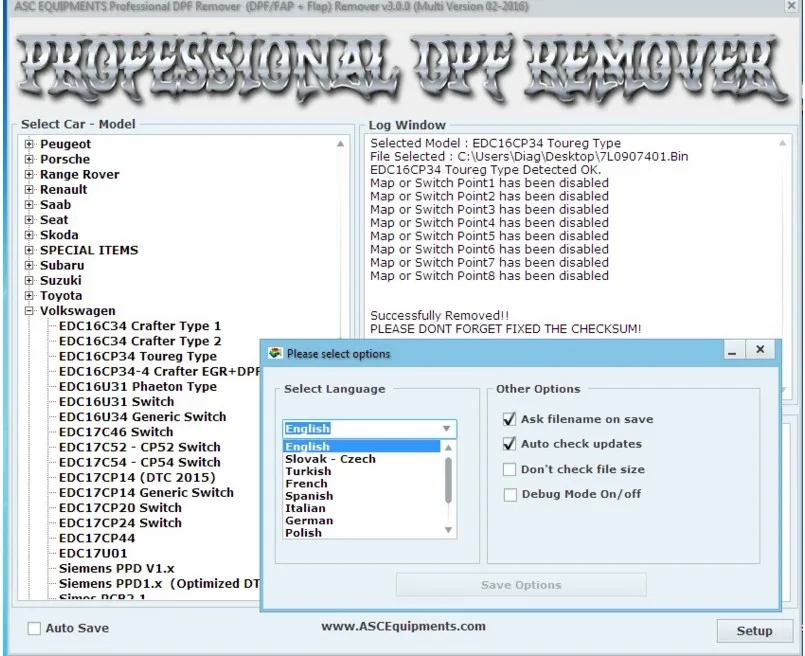The height and width of the screenshot is (656, 805).
Task: Collapse the Volkswagen tree node
Action: click(x=29, y=311)
